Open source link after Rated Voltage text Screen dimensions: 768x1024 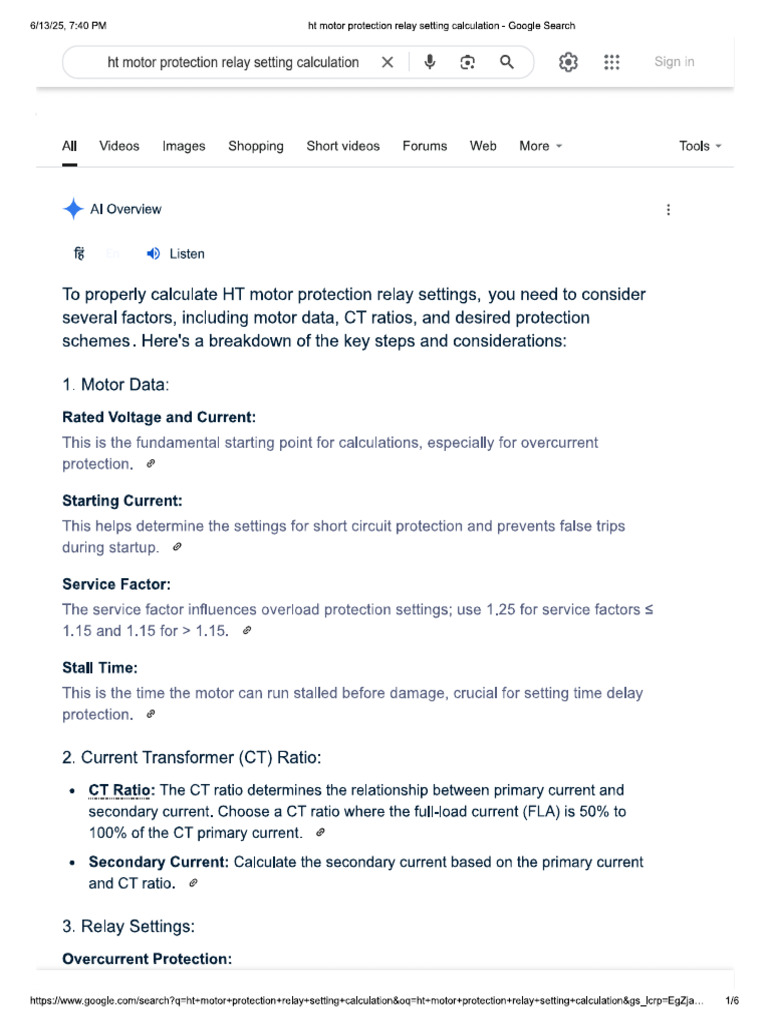tap(151, 464)
